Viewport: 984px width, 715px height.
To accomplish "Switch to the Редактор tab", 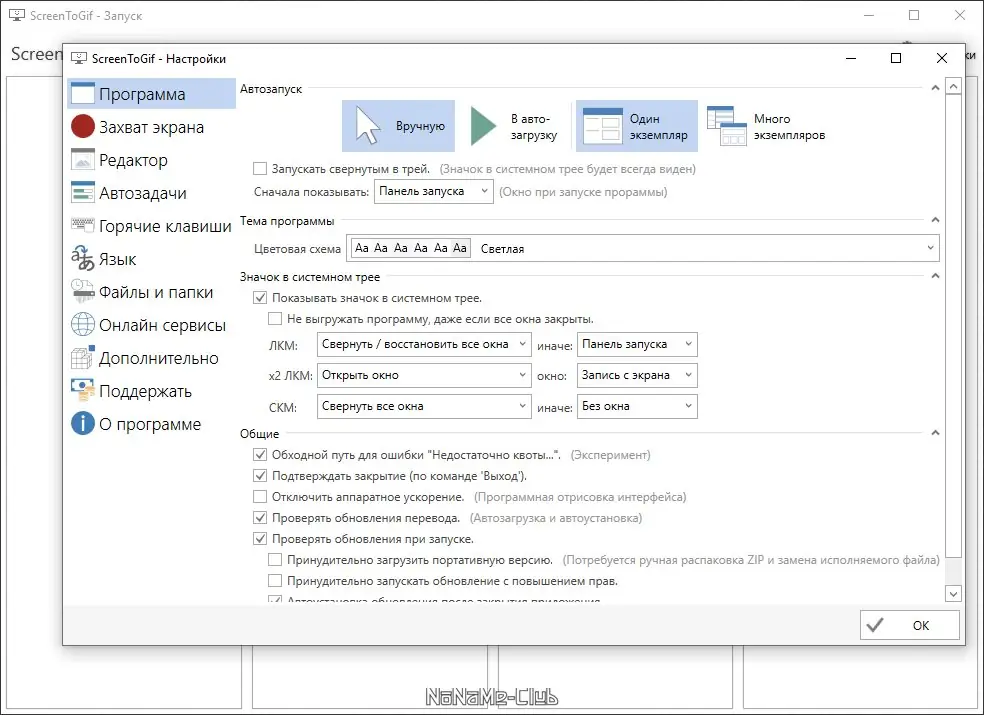I will point(151,159).
